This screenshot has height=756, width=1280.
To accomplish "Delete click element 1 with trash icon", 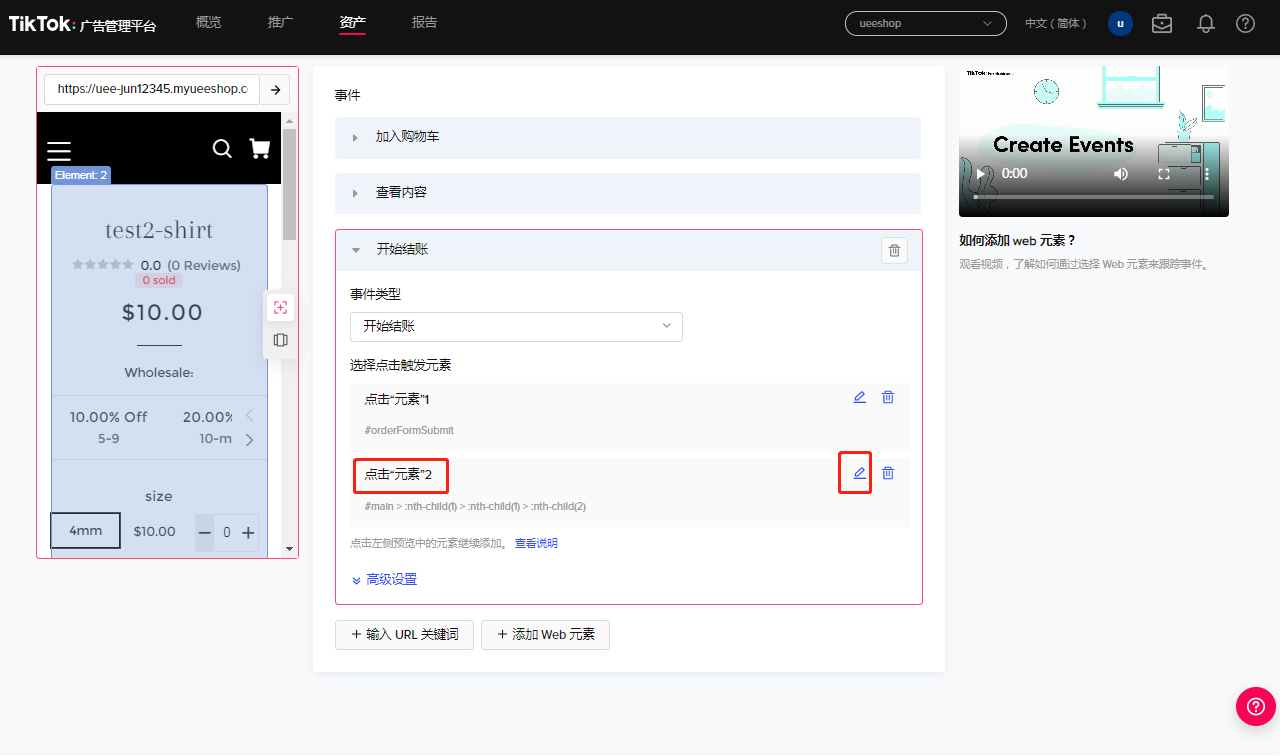I will click(x=887, y=397).
